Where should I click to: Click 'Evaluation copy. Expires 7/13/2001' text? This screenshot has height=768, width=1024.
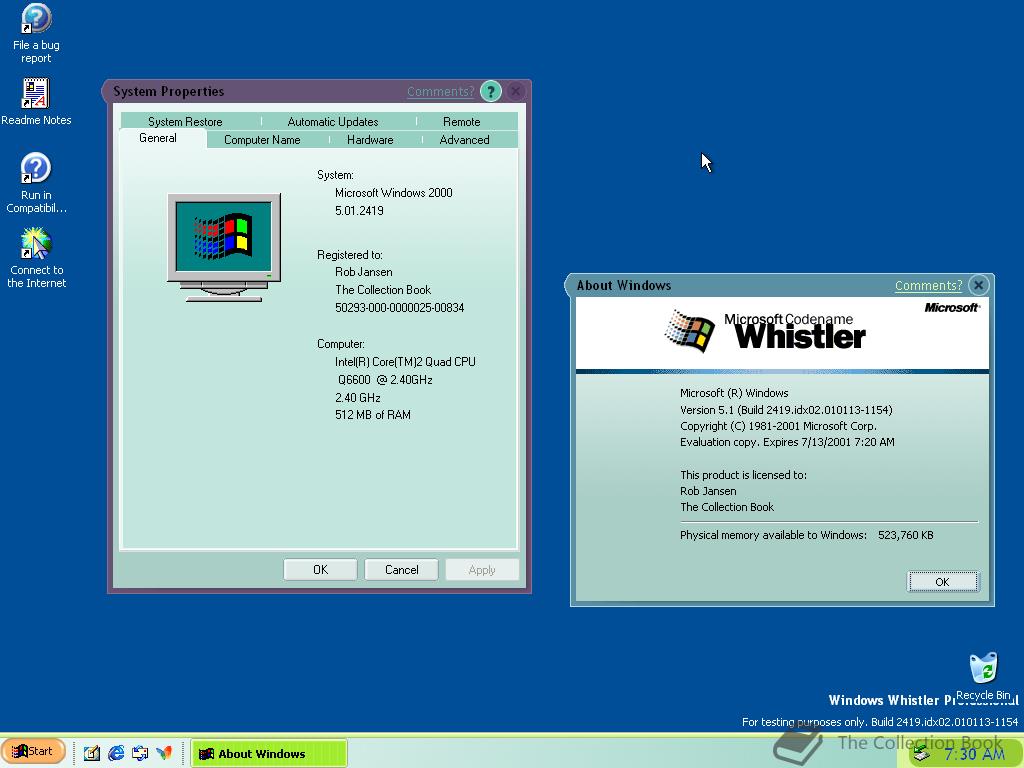[x=787, y=442]
